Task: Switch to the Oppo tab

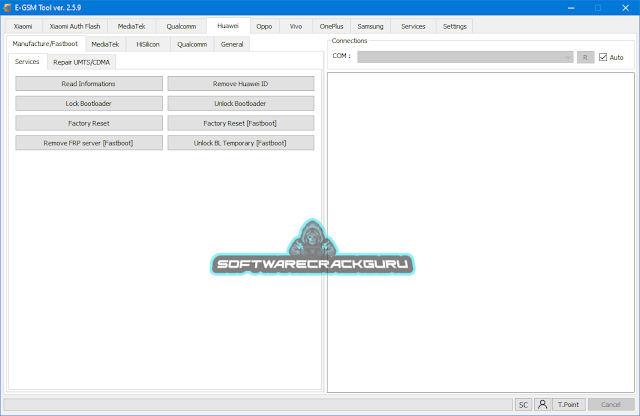Action: (x=264, y=27)
